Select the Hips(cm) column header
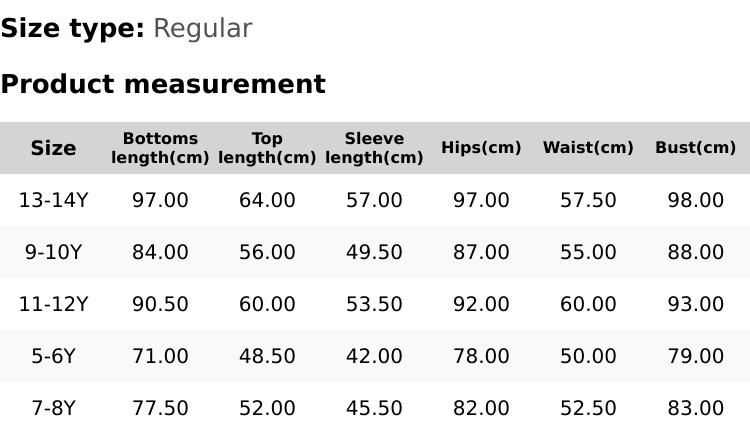Viewport: 750px width, 434px height. pos(481,148)
